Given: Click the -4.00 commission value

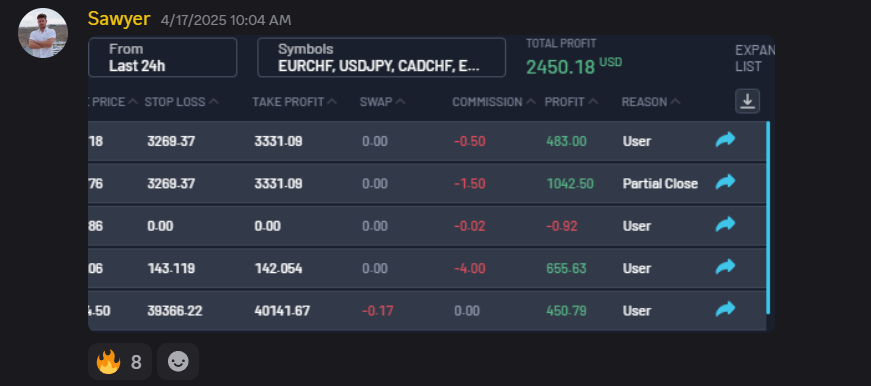Looking at the screenshot, I should tap(470, 269).
